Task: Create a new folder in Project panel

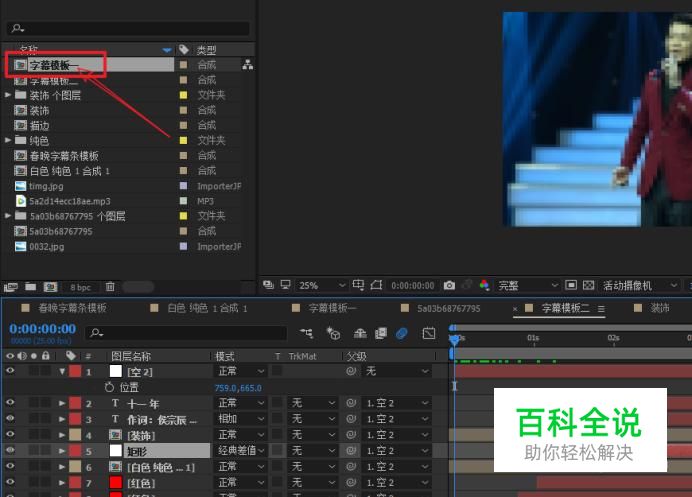Action: 30,287
